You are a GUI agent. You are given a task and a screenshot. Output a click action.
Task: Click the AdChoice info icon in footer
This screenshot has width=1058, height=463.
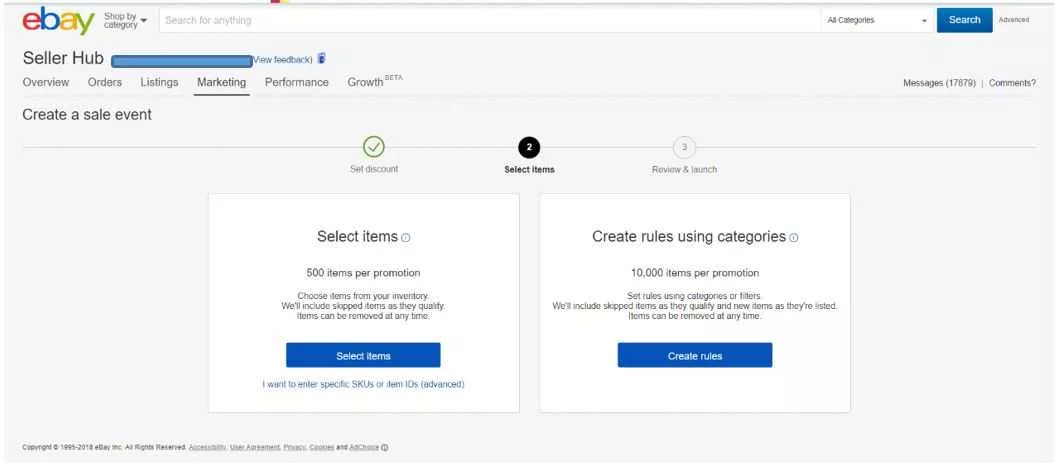pos(400,446)
